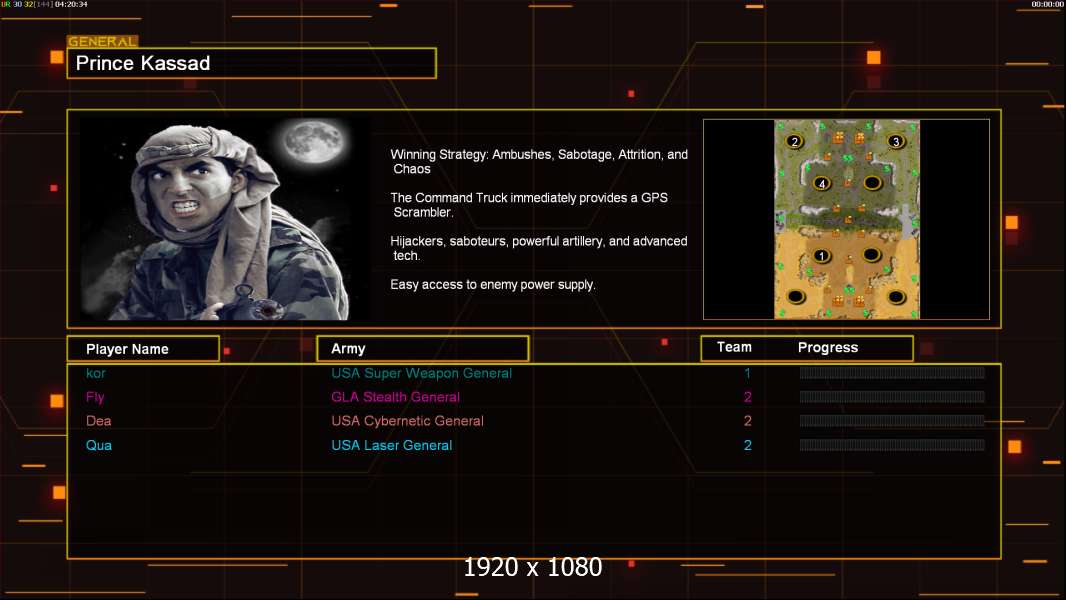This screenshot has width=1066, height=600.
Task: Click the Army column header
Action: pyautogui.click(x=423, y=349)
